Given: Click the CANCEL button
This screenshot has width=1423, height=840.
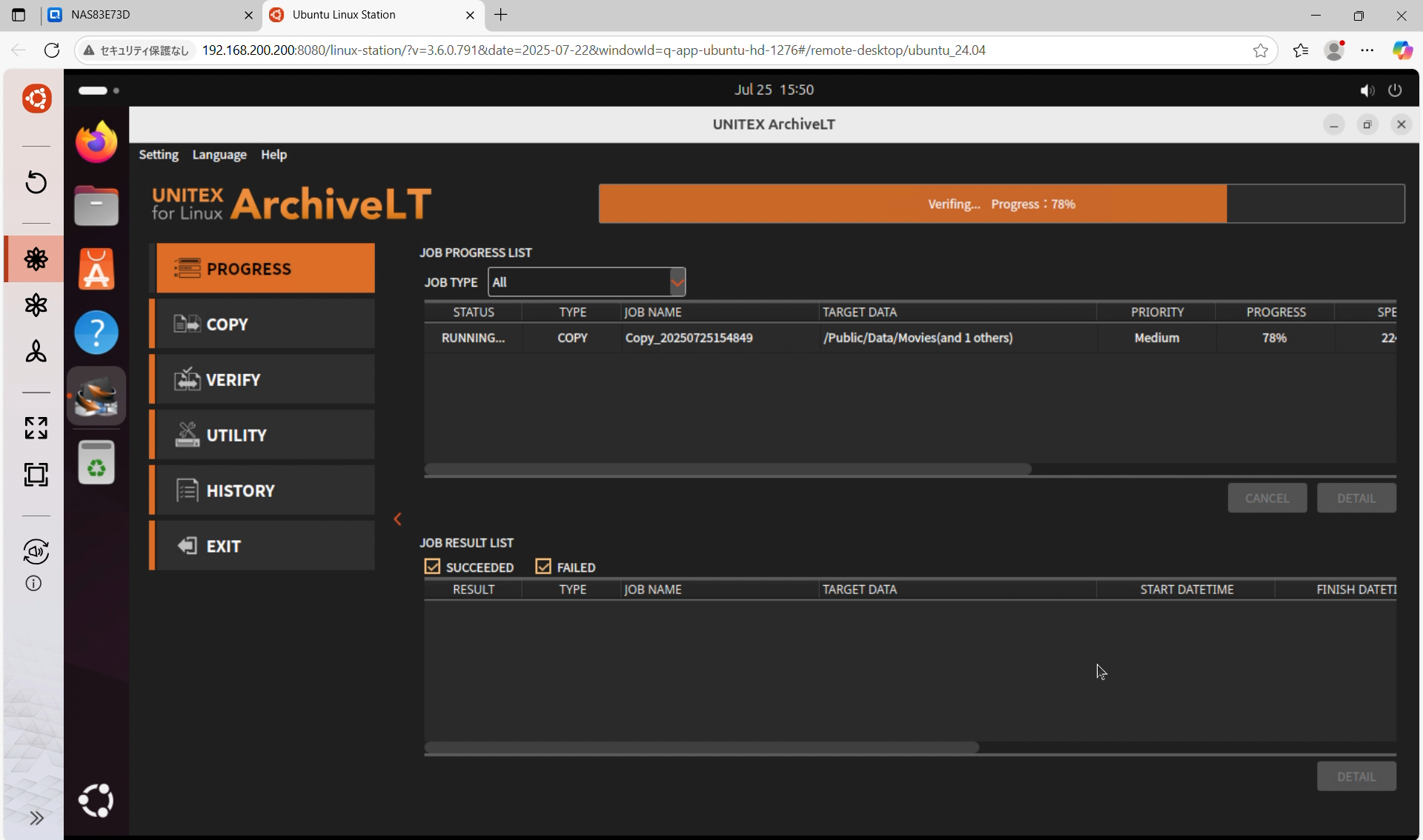Looking at the screenshot, I should 1267,498.
